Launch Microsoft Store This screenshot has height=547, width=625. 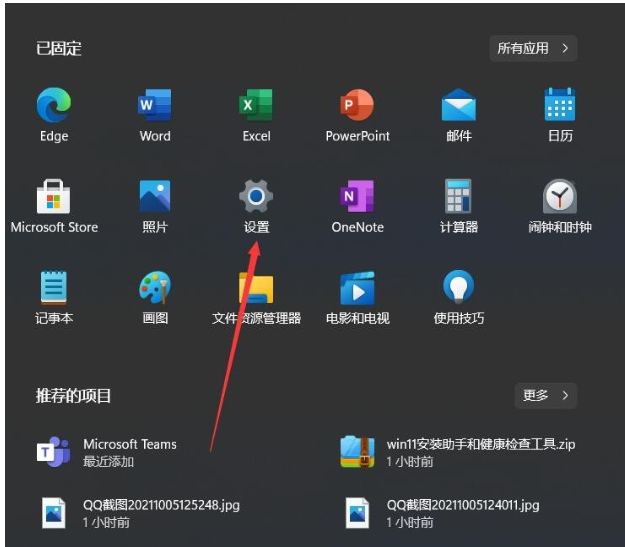tap(54, 196)
